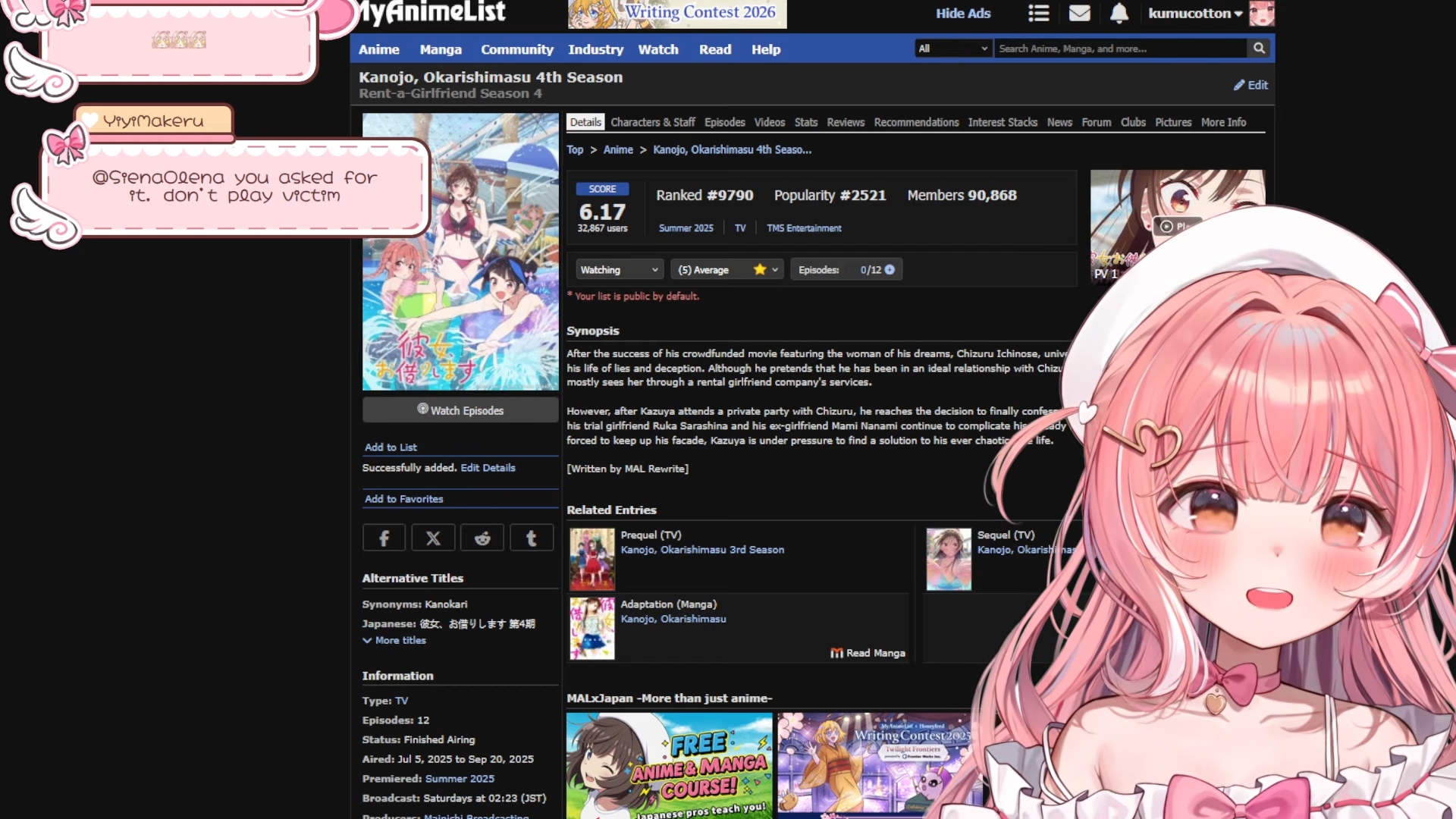1456x819 pixels.
Task: Open the list menu icon in header
Action: tap(1038, 13)
